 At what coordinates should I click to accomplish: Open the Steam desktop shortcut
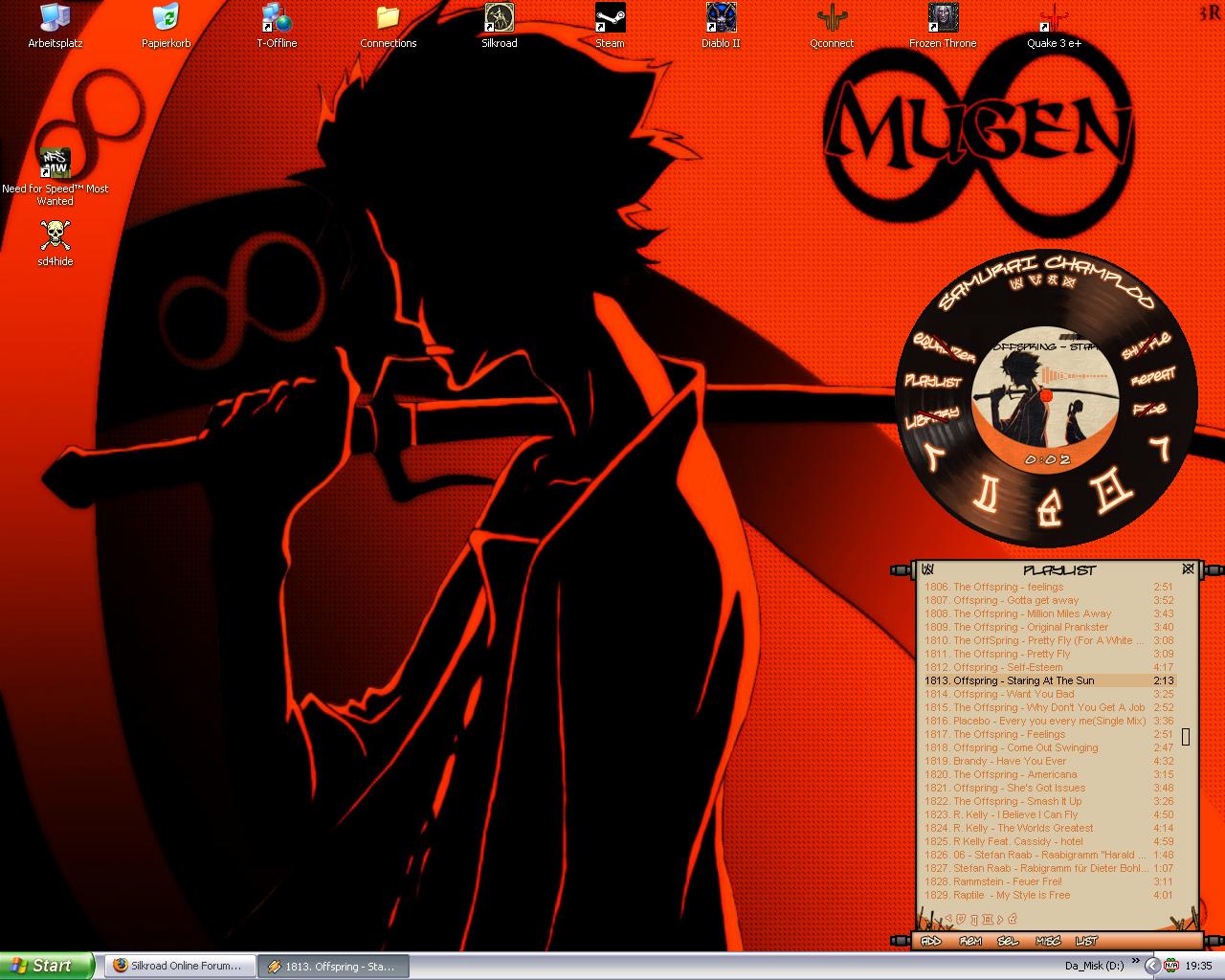click(610, 18)
